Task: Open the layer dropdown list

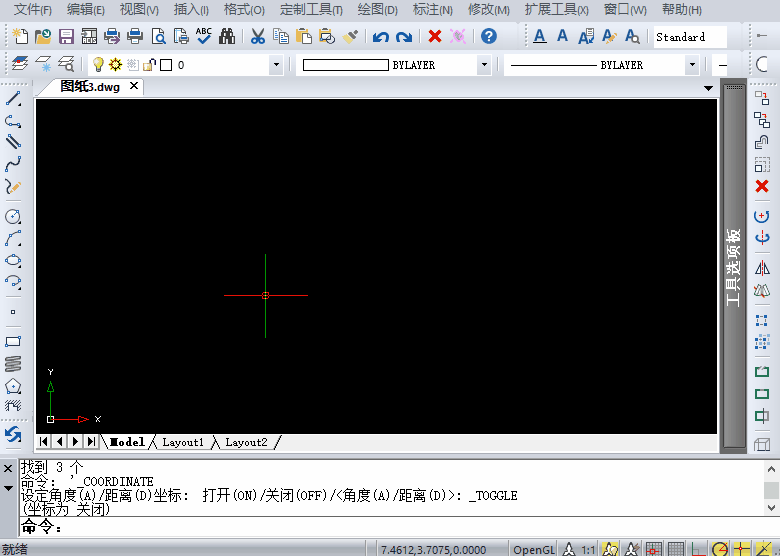Action: pos(276,65)
